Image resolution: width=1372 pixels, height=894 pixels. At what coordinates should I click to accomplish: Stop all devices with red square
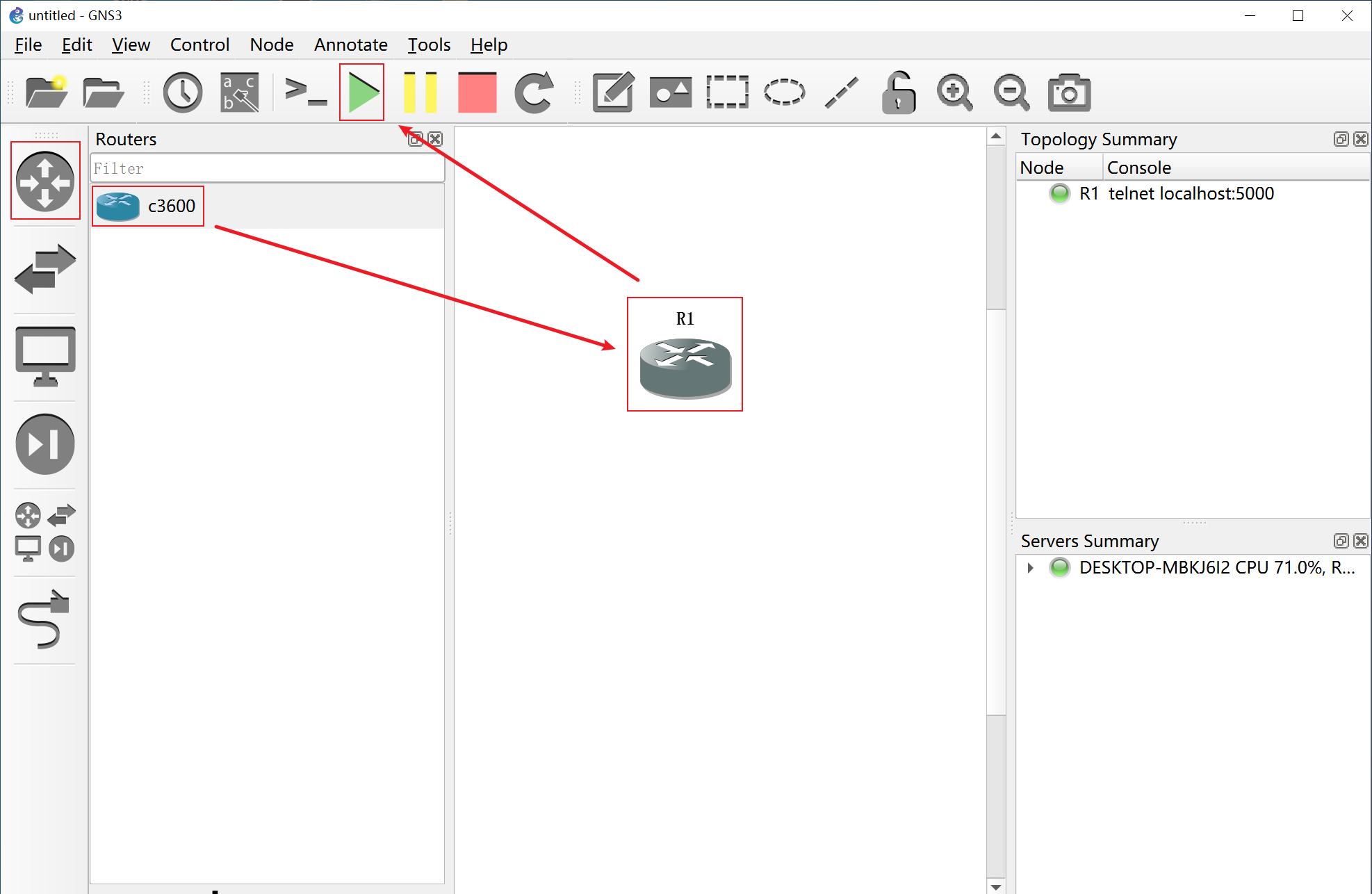click(477, 92)
